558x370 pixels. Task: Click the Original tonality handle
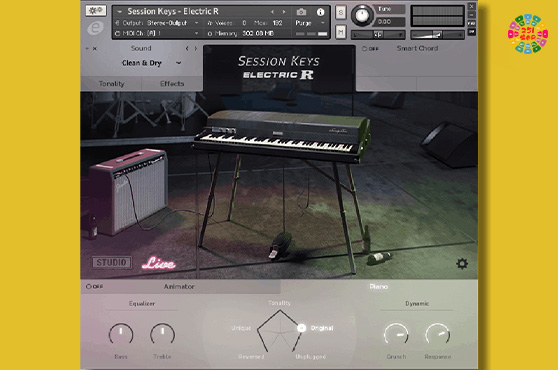(301, 328)
